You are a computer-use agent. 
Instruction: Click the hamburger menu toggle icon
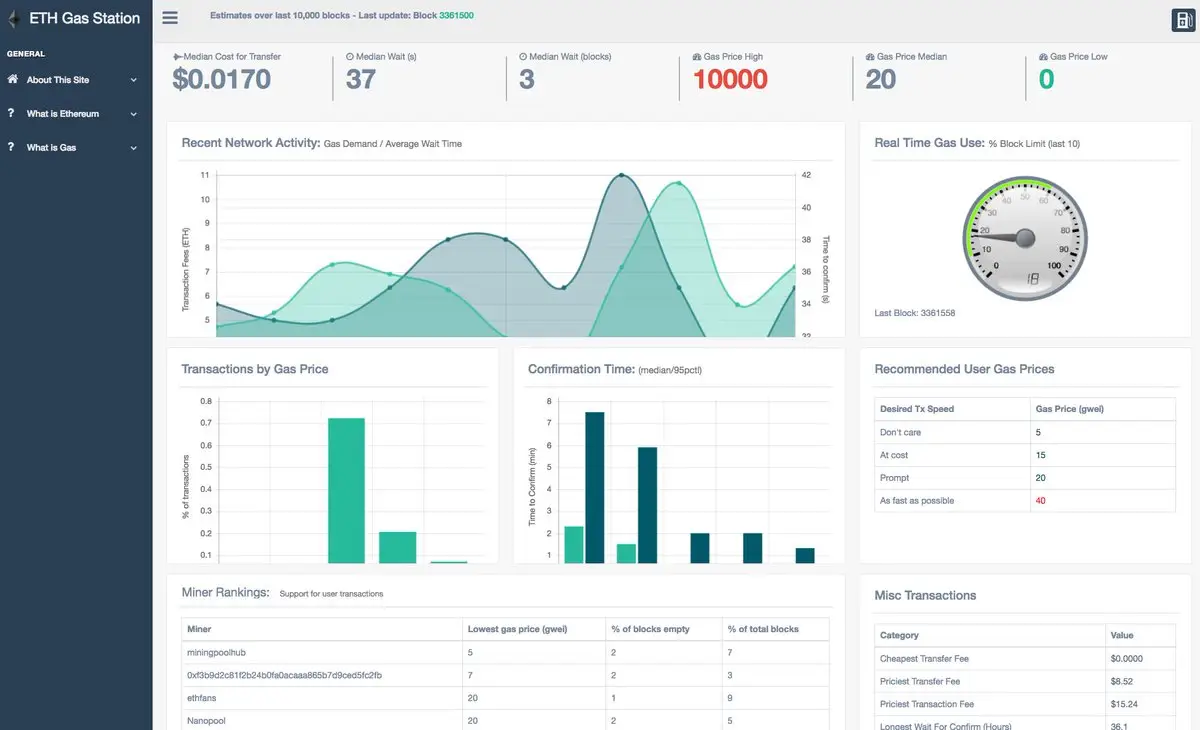point(170,17)
